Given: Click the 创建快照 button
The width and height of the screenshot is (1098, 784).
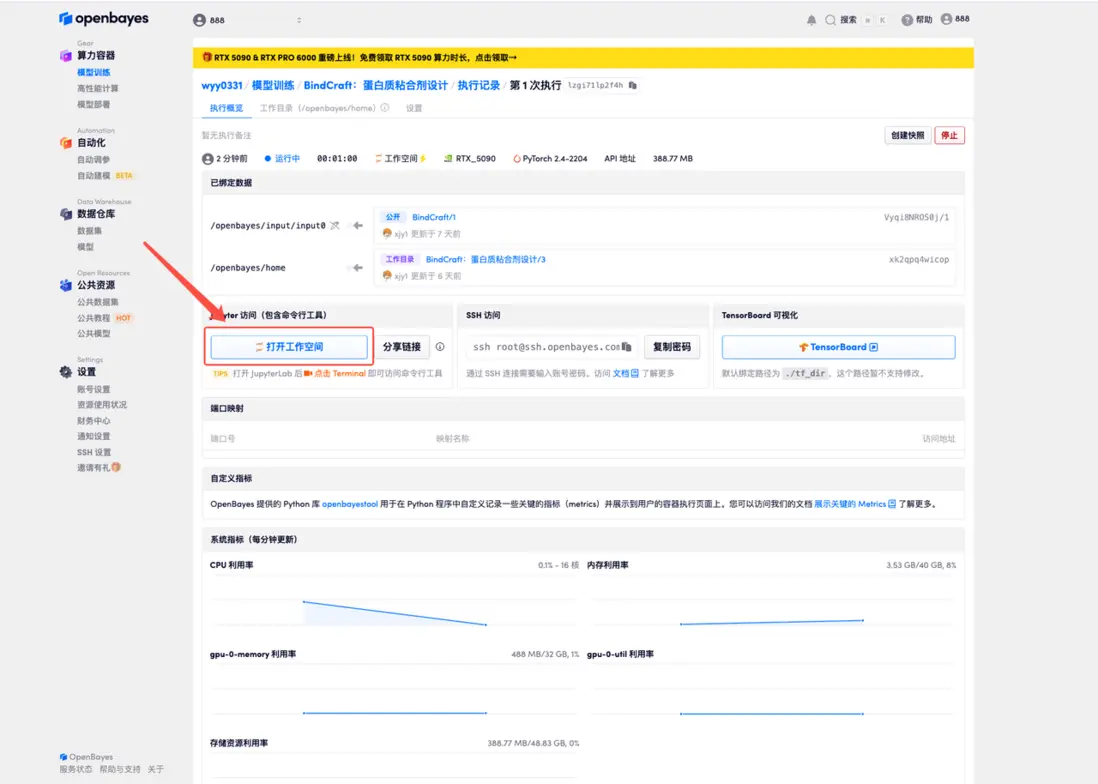Looking at the screenshot, I should click(908, 135).
